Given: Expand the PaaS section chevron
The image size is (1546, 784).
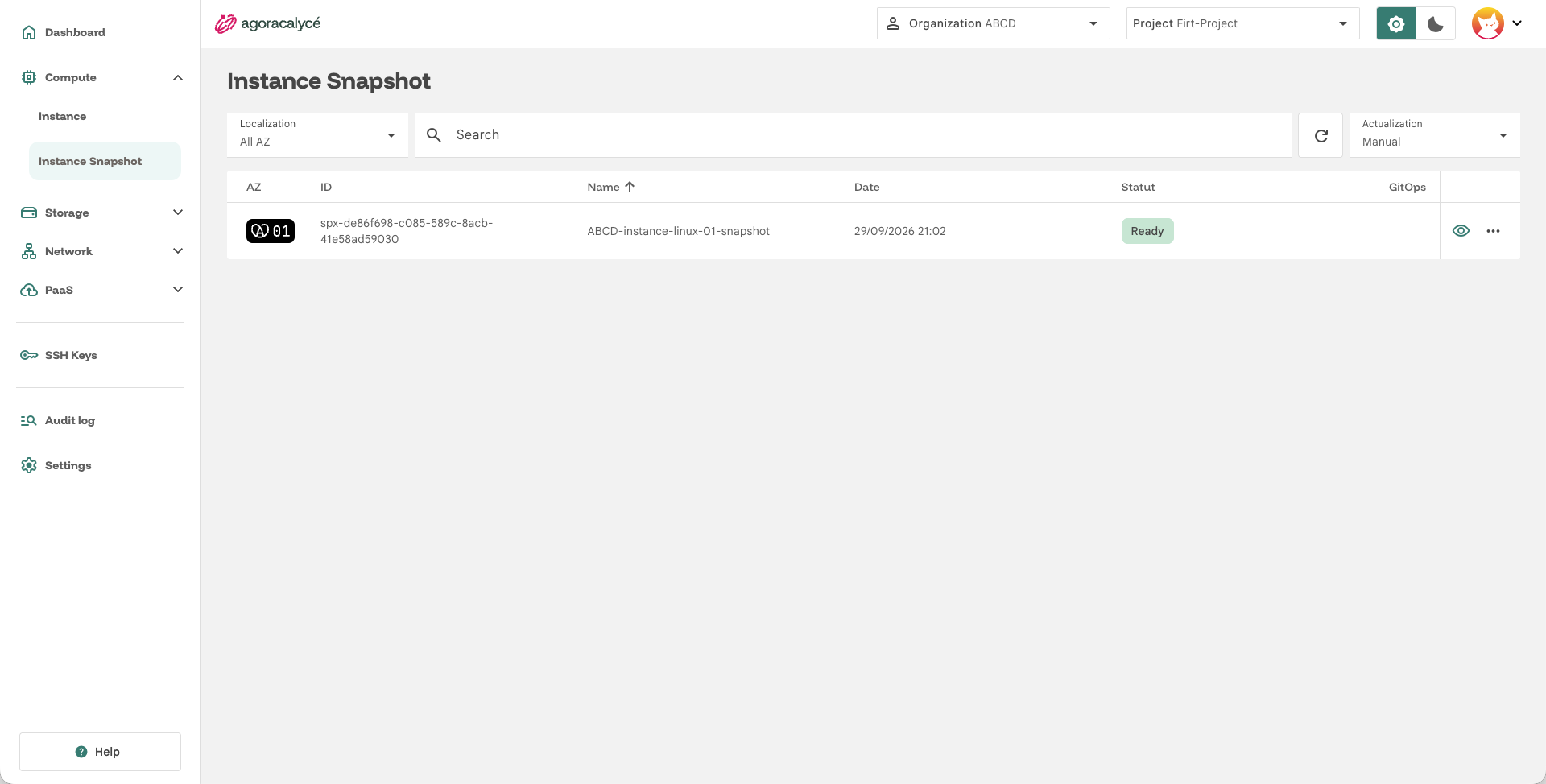Looking at the screenshot, I should coord(178,290).
